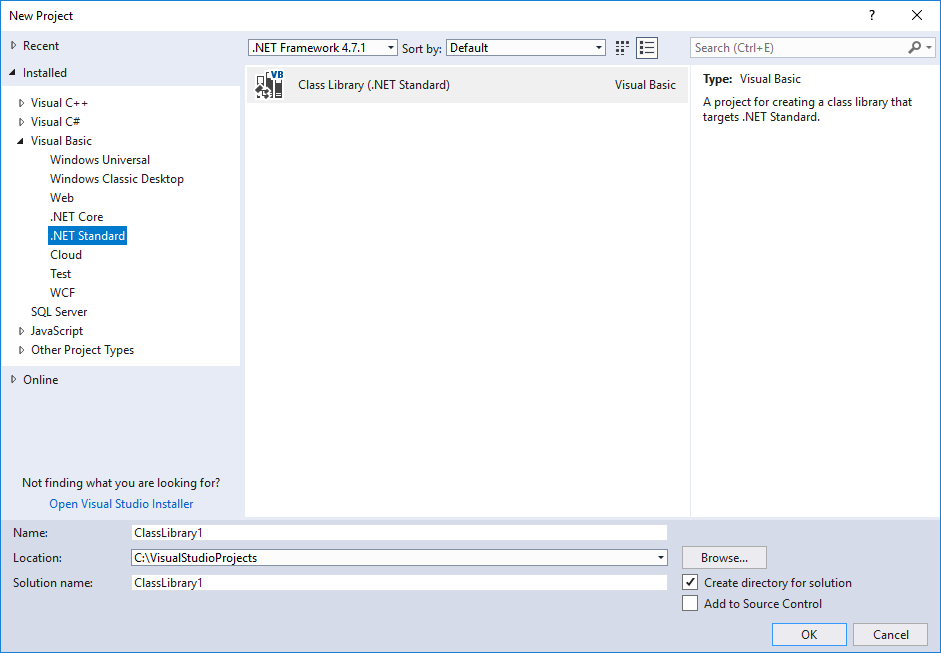Screen dimensions: 941x653
Task: Collapse the Installed node
Action: click(x=13, y=73)
